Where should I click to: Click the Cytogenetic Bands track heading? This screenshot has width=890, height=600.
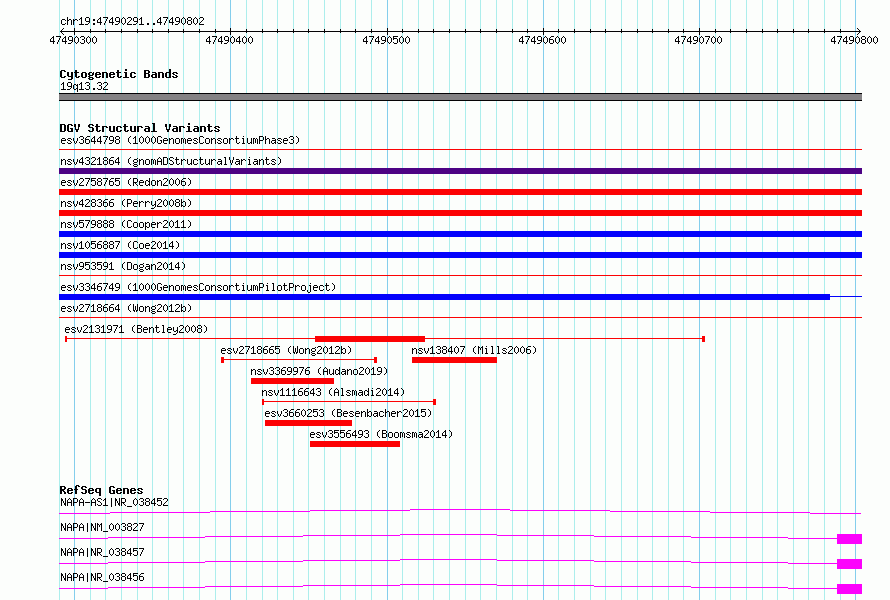(x=119, y=74)
